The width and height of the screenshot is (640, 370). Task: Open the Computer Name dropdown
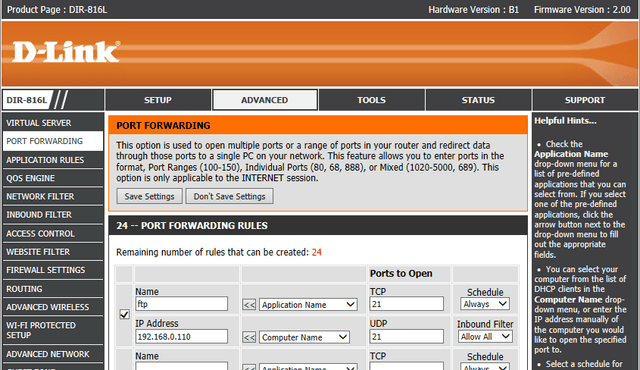304,337
